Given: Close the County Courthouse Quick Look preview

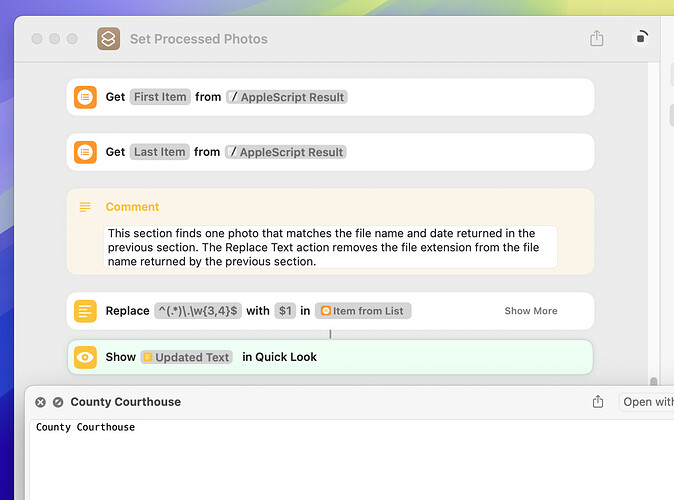Looking at the screenshot, I should pos(40,402).
